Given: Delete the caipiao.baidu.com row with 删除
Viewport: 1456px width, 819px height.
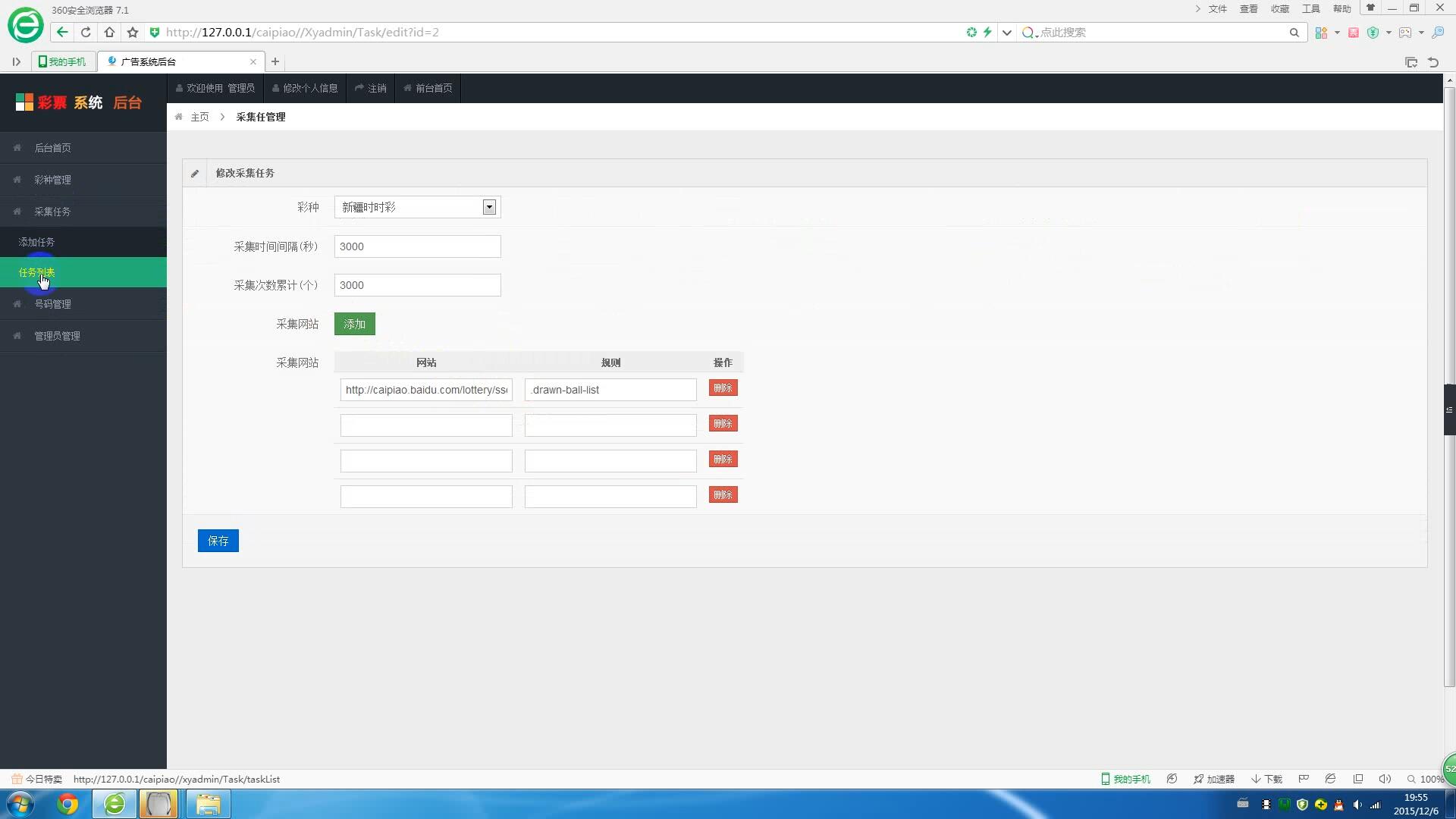Looking at the screenshot, I should tap(723, 388).
